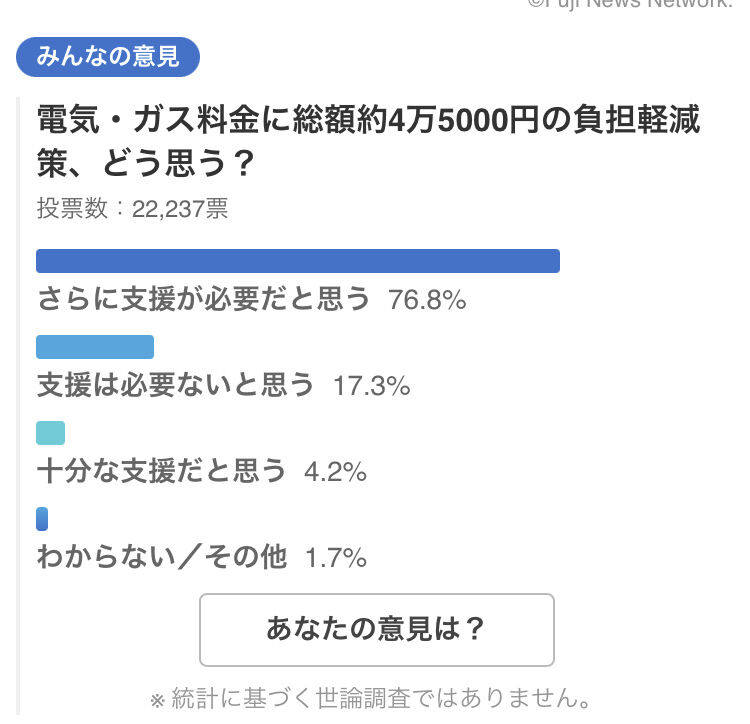The width and height of the screenshot is (750, 724).
Task: Click the 投票数：22,237票 vote count
Action: [x=132, y=208]
